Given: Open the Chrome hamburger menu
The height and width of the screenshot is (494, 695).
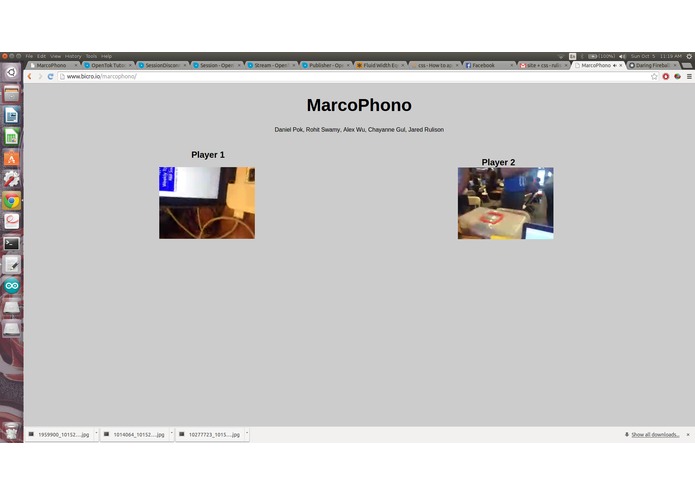Looking at the screenshot, I should (x=689, y=77).
